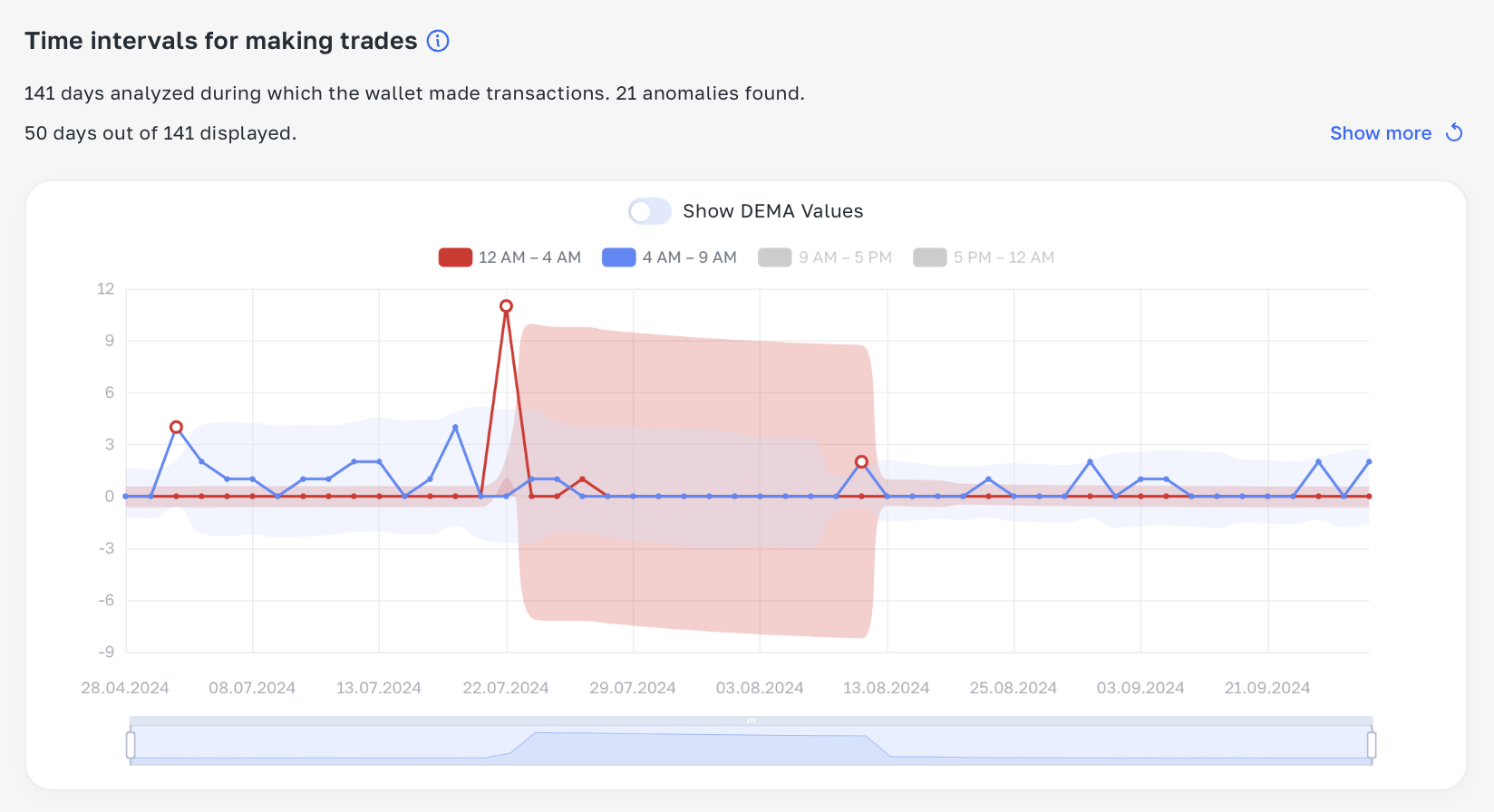Click the Show more link

pyautogui.click(x=1381, y=133)
